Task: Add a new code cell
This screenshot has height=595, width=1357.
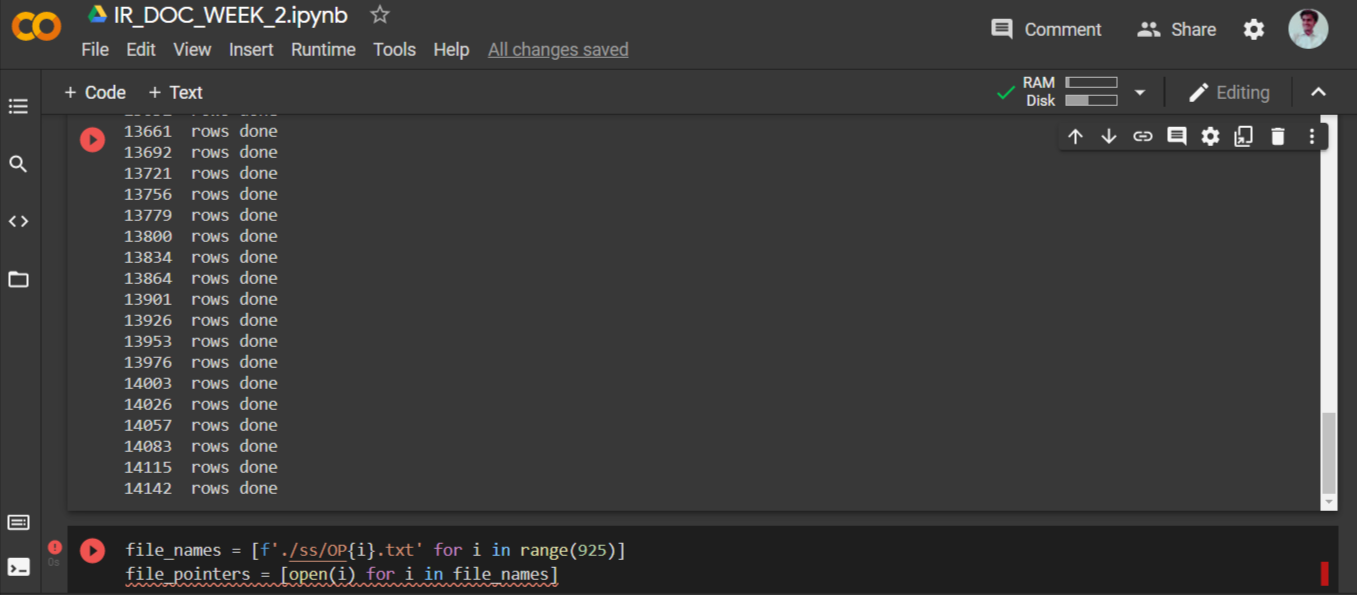Action: pyautogui.click(x=95, y=92)
